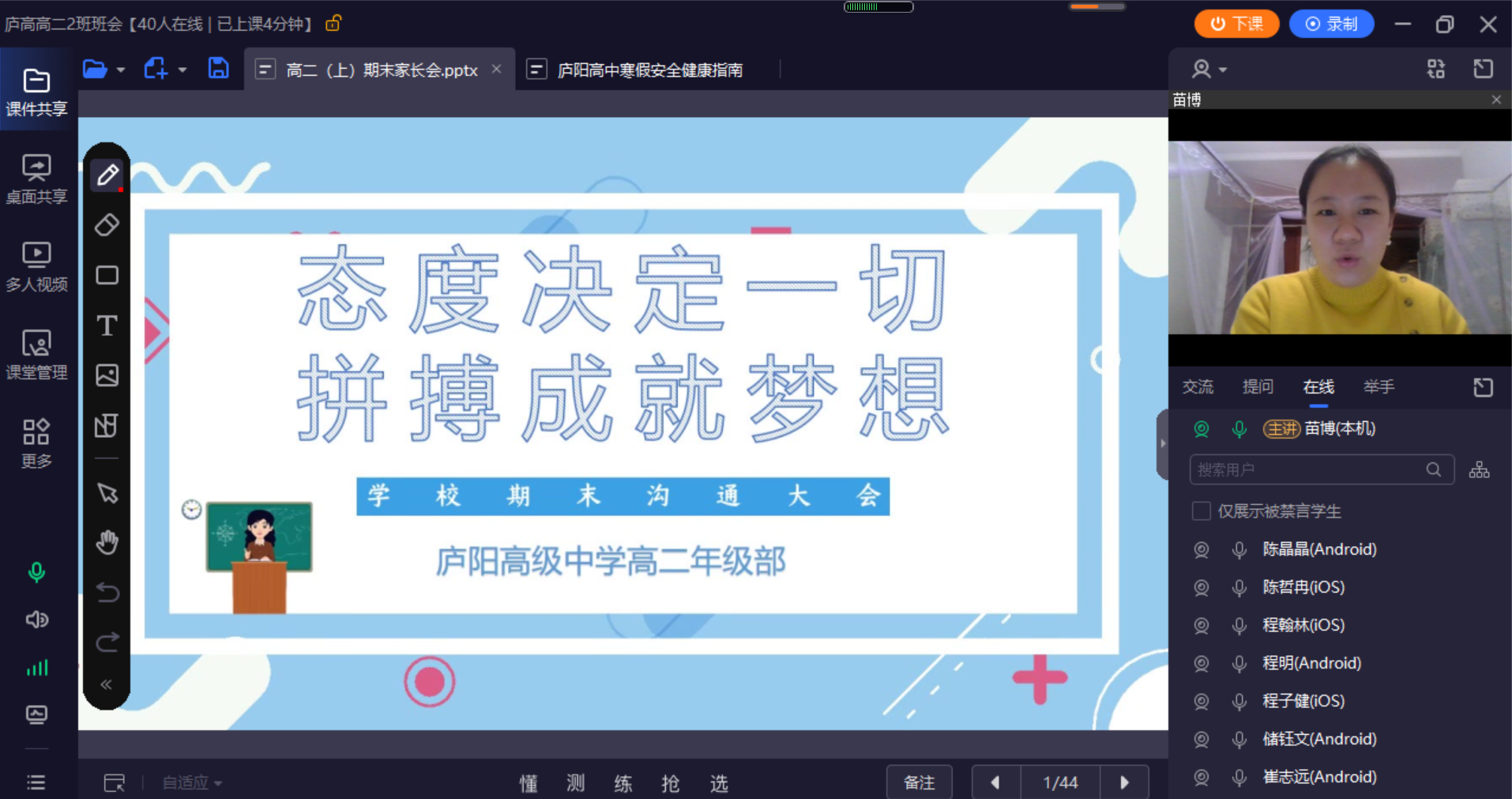Click the slide thumbnail view icon
1512x799 pixels.
coord(115,782)
